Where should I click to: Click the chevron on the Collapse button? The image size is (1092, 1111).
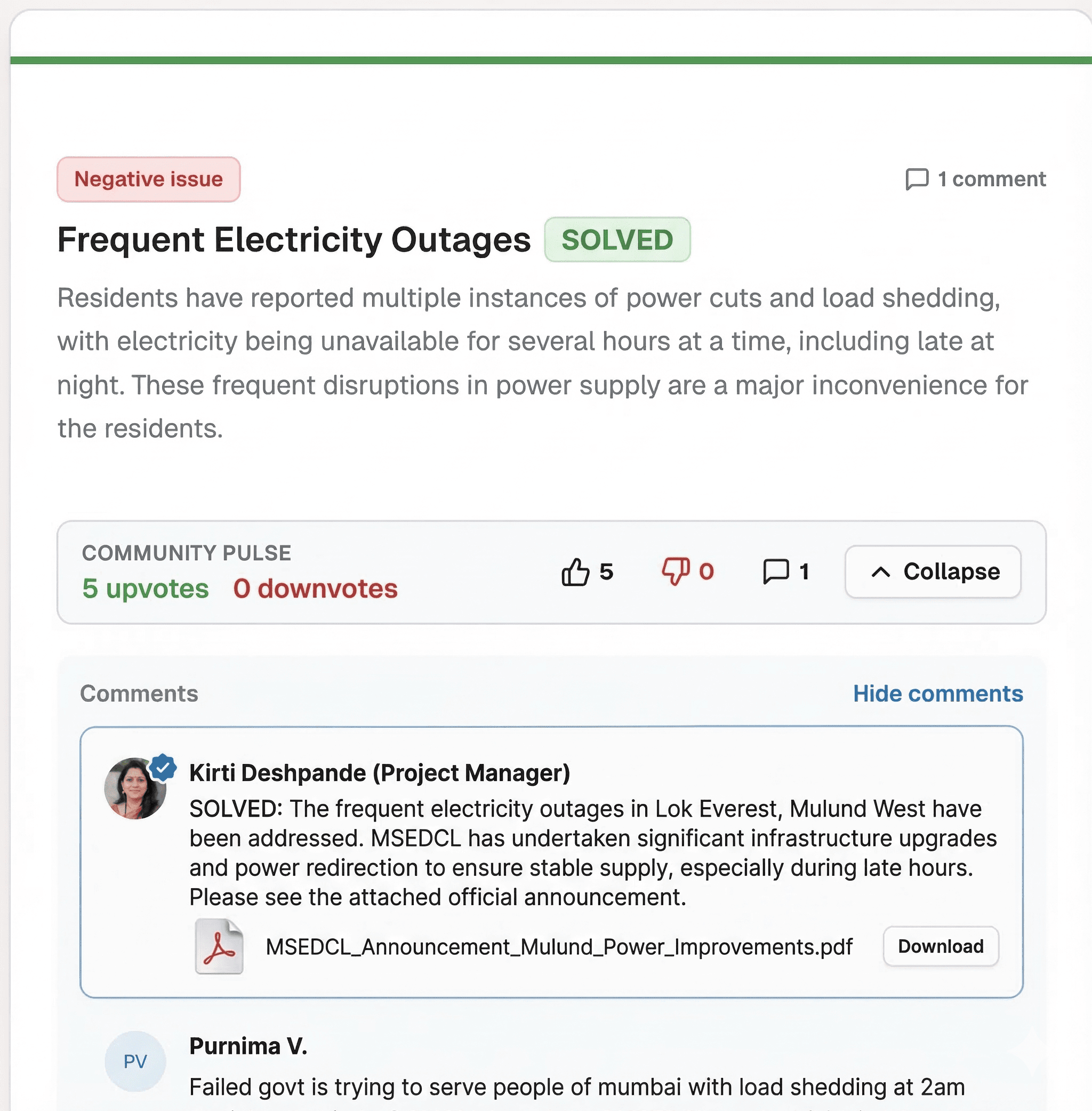tap(881, 571)
